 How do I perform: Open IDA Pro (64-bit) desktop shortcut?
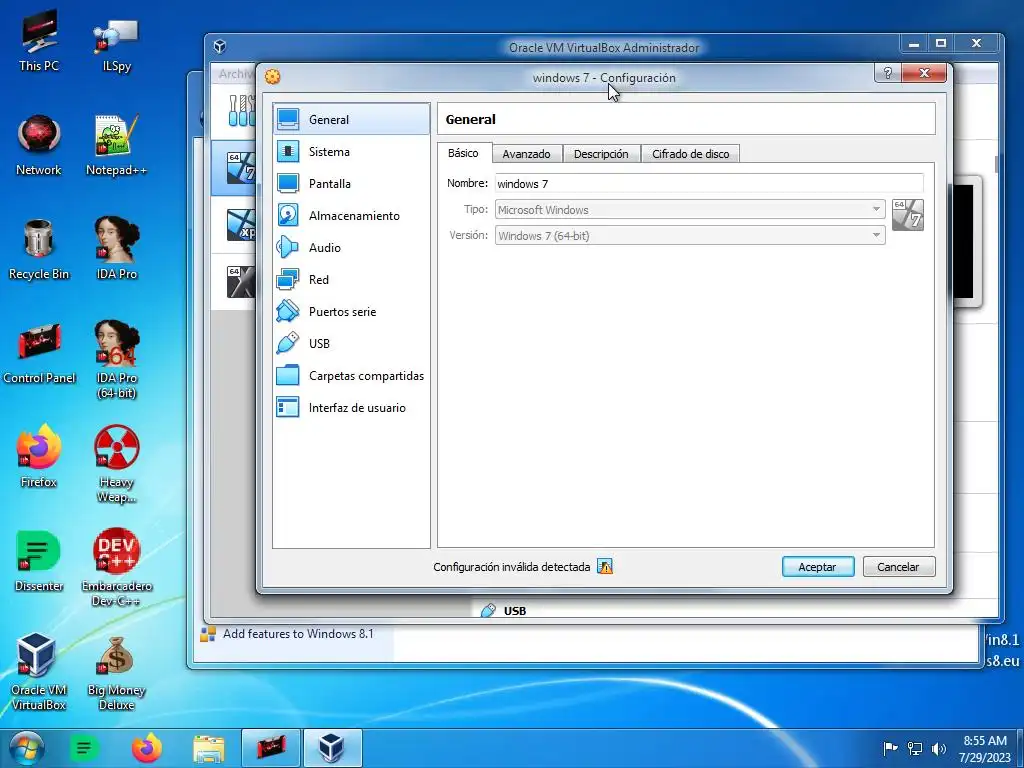(x=116, y=359)
